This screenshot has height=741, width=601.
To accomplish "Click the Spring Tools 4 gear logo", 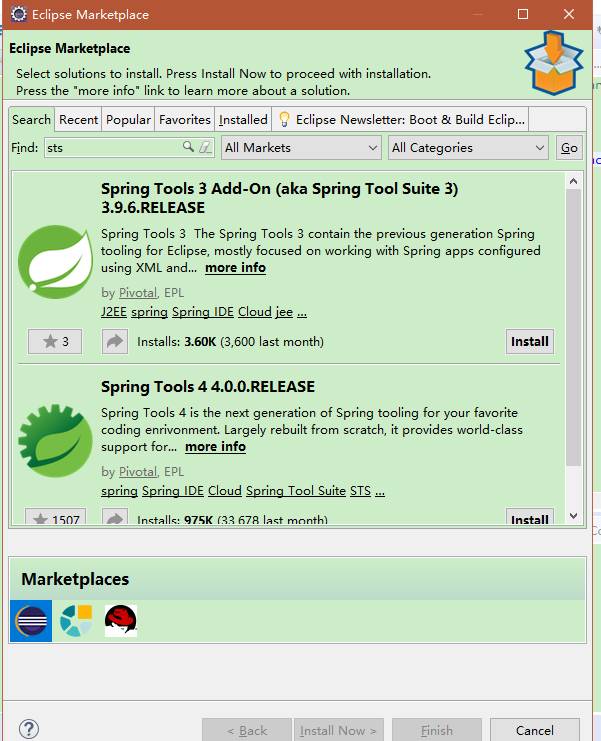I will 55,440.
